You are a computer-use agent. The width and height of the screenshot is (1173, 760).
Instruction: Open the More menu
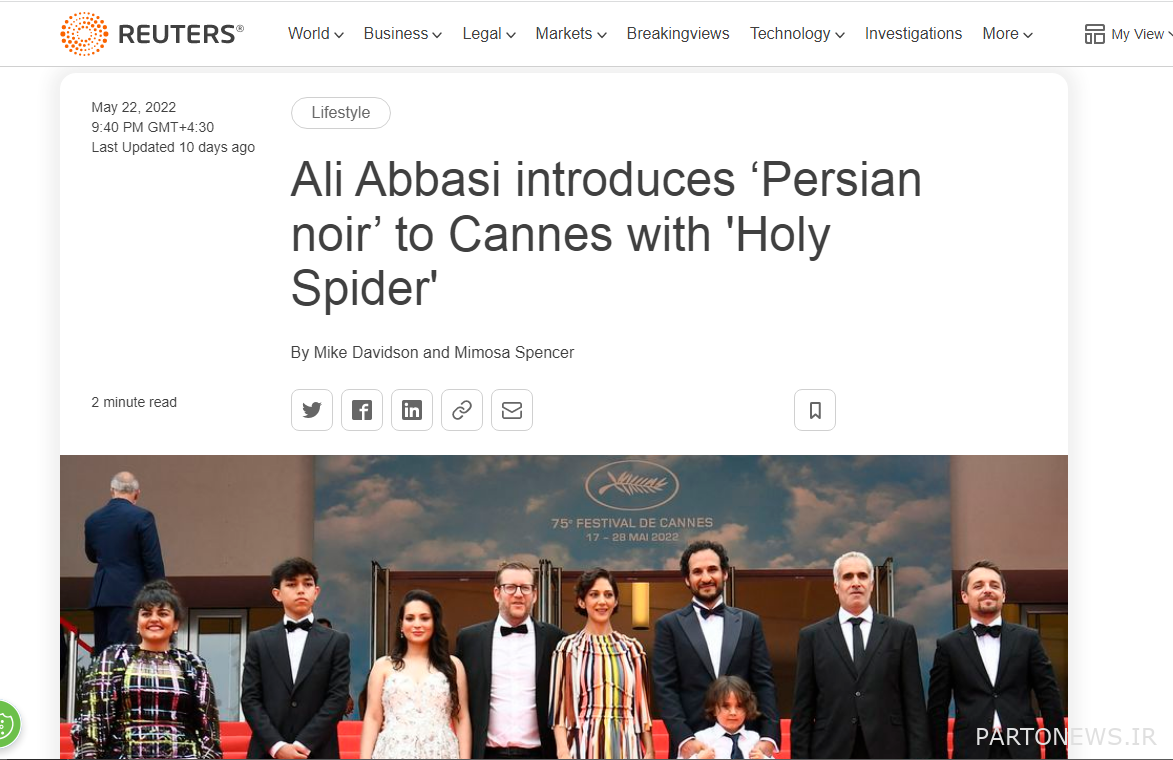pos(1007,34)
